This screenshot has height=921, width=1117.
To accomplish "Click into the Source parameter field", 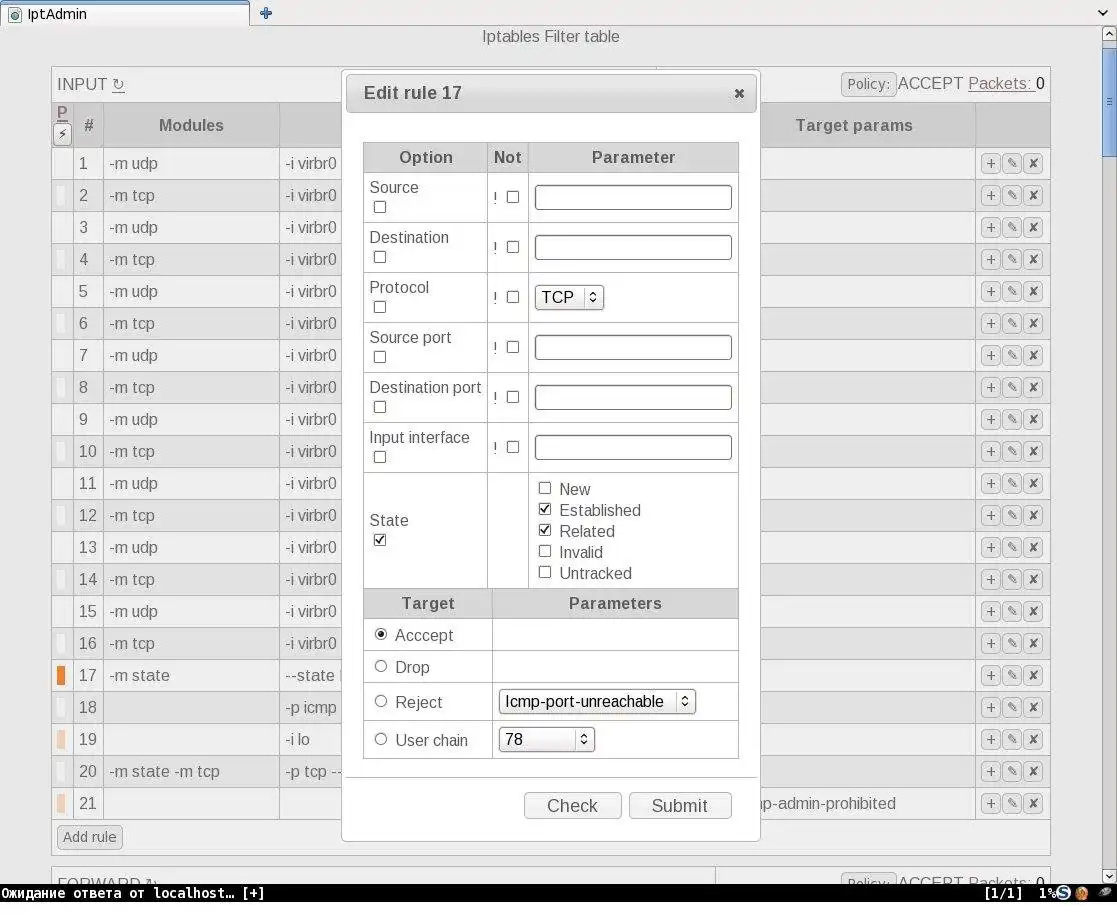I will point(633,197).
